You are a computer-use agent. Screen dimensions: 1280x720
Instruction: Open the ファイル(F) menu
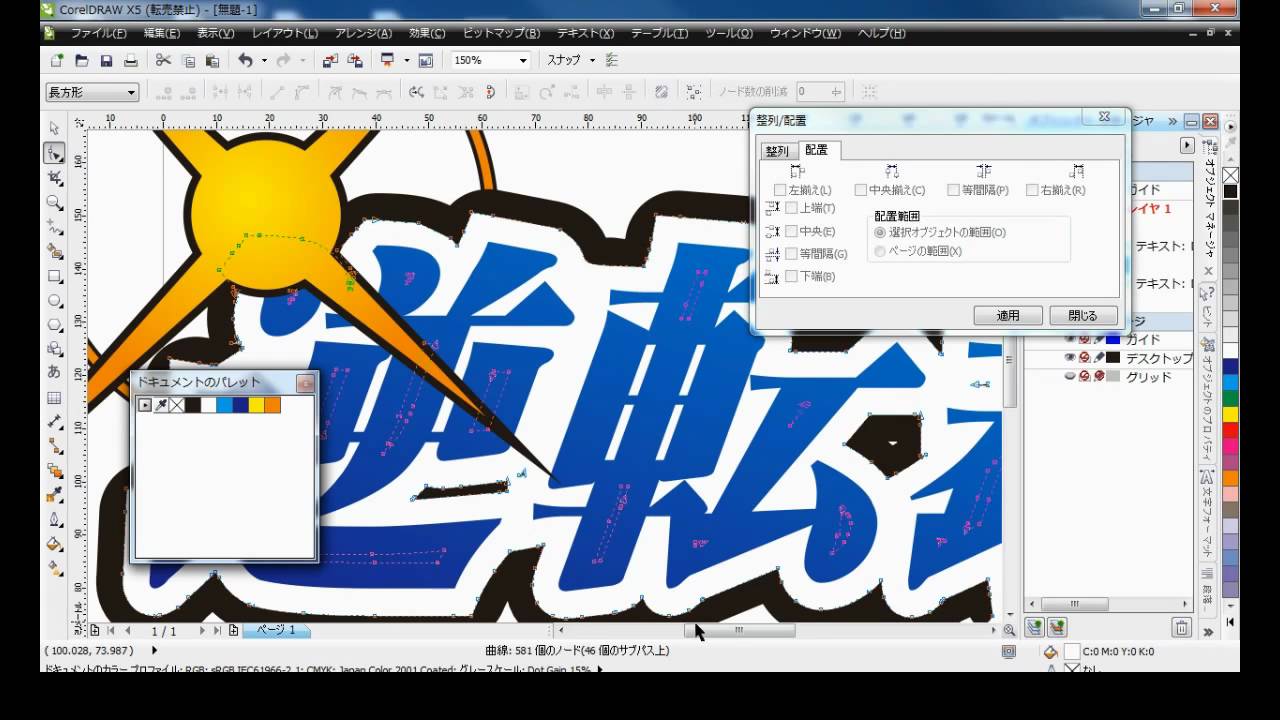(x=98, y=33)
